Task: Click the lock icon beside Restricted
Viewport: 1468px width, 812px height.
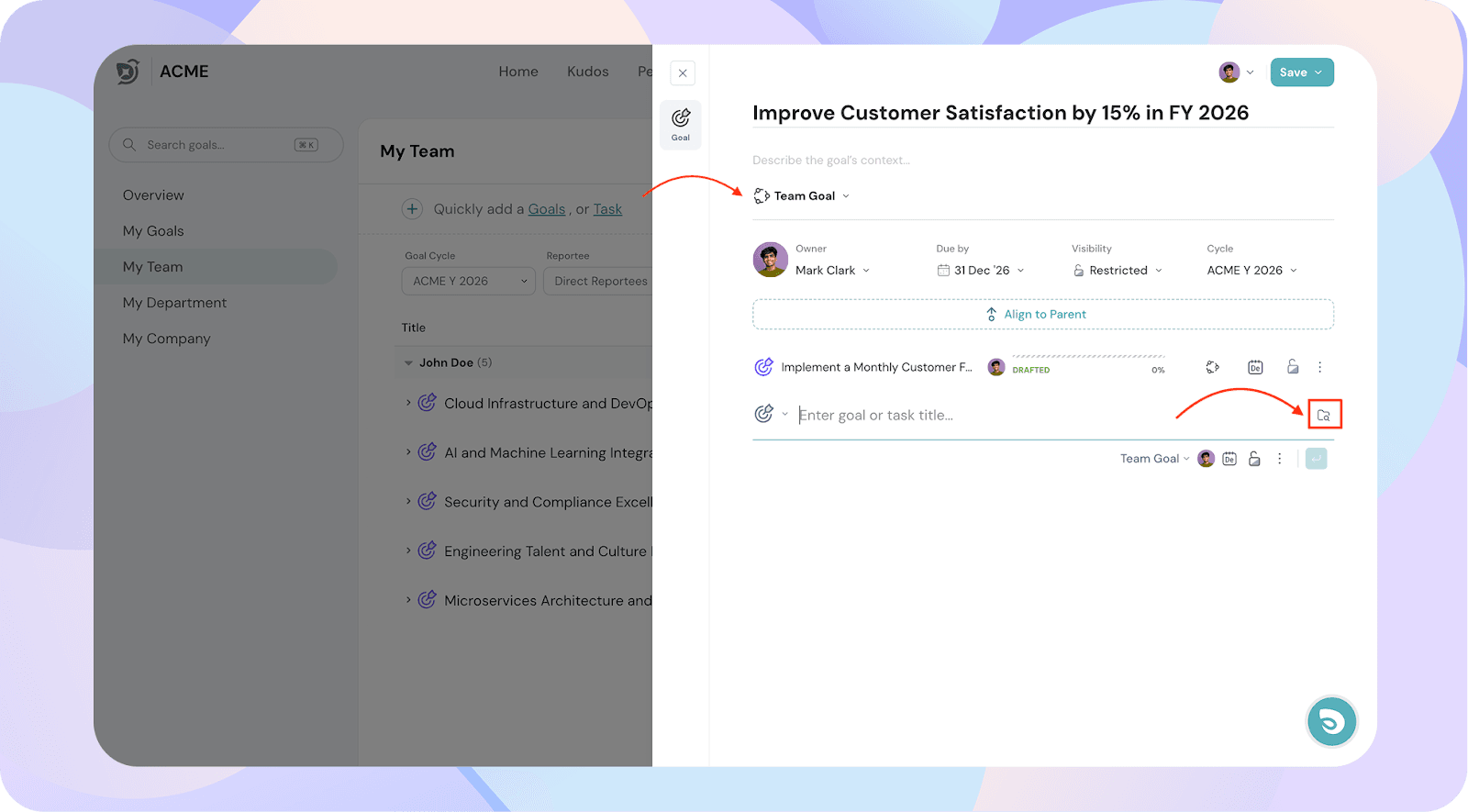Action: click(1079, 271)
